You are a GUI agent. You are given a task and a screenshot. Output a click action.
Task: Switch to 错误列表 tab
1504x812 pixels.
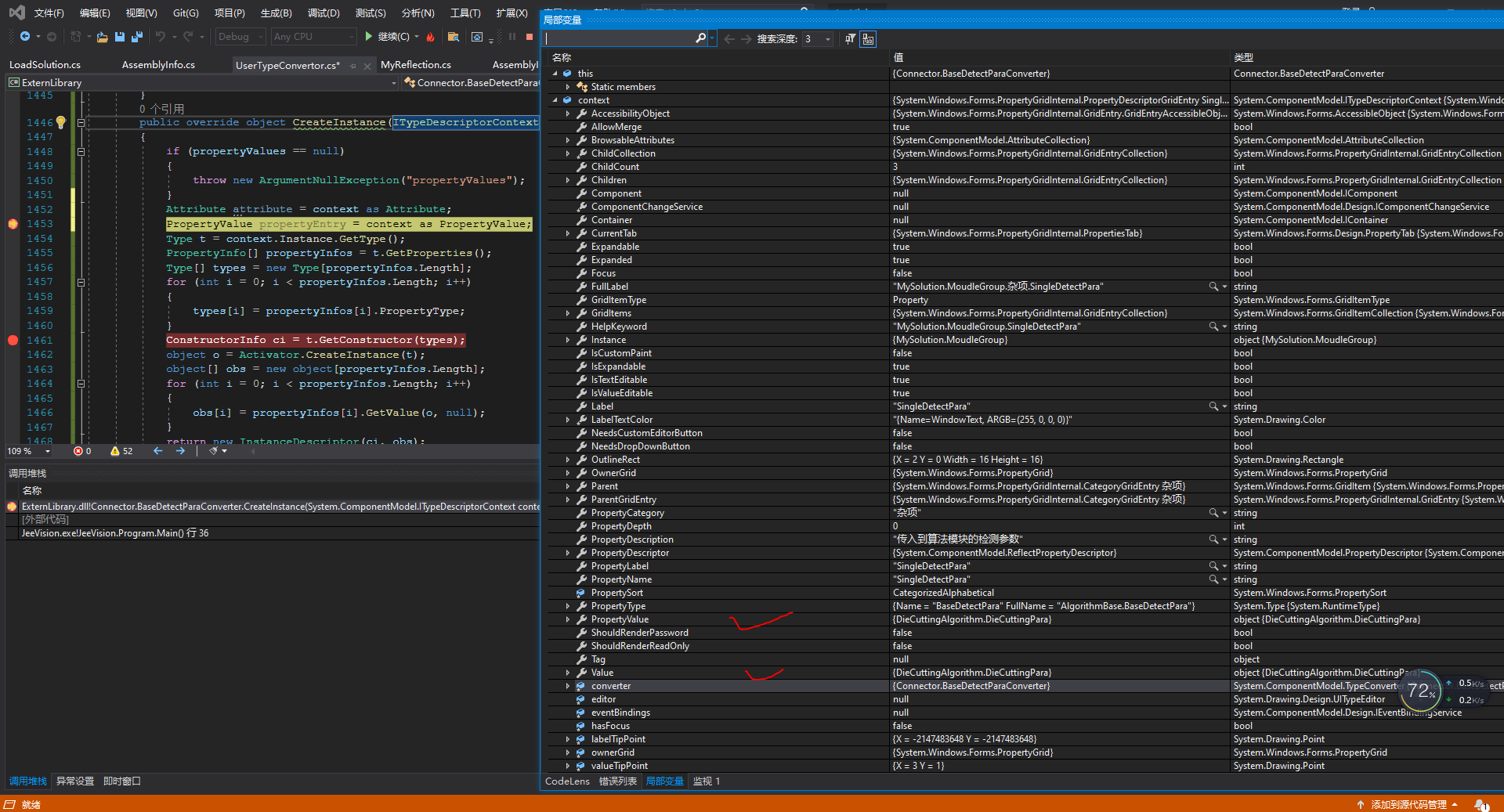(x=618, y=781)
